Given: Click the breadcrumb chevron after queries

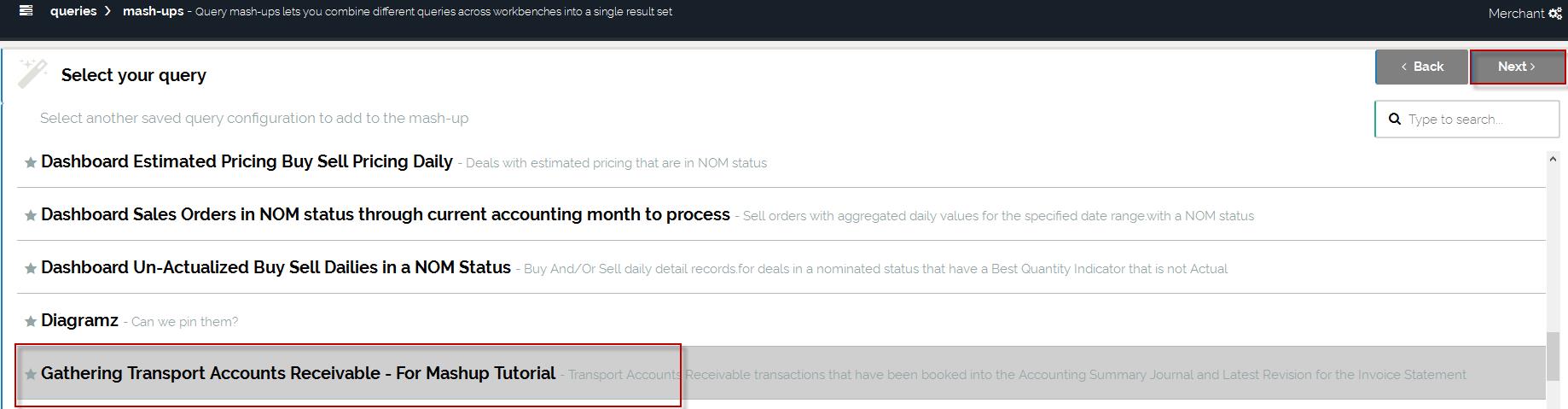Looking at the screenshot, I should [108, 11].
